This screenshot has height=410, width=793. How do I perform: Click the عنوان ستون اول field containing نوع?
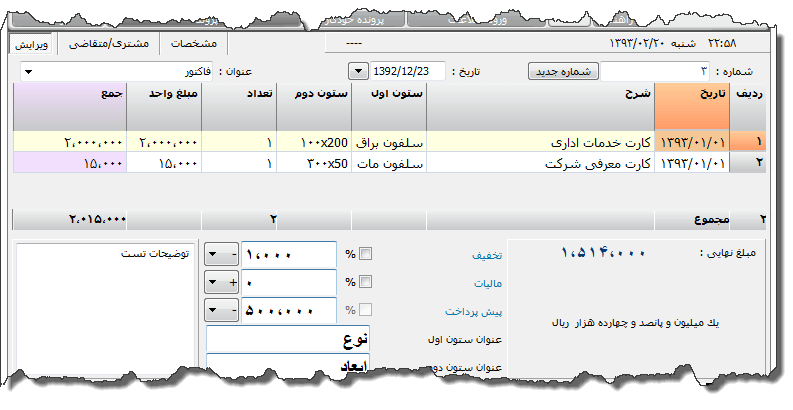tap(288, 339)
